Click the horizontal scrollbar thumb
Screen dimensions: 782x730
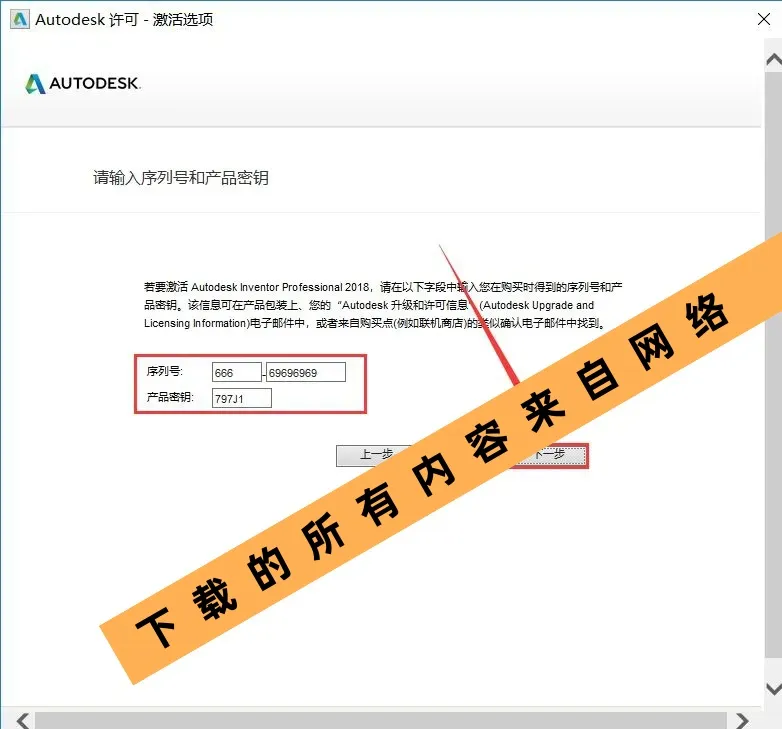pos(381,721)
